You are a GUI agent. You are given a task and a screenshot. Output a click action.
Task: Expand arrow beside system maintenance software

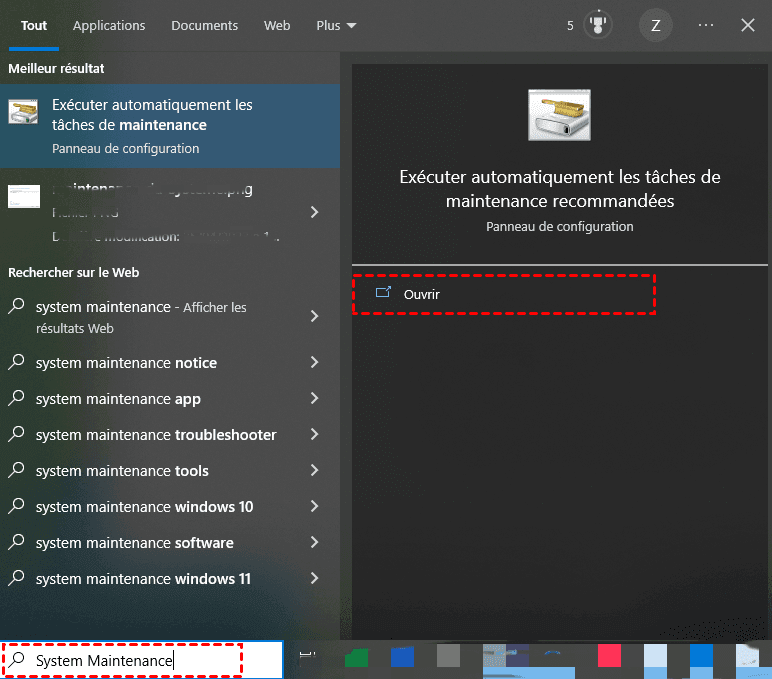point(314,542)
